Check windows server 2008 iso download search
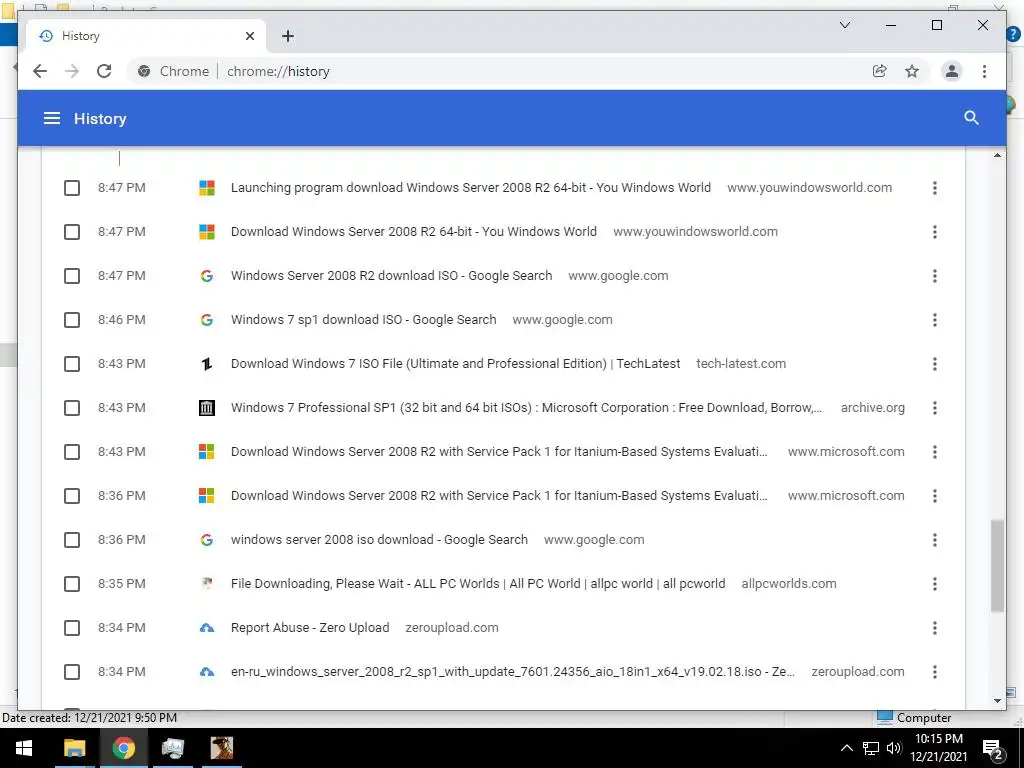This screenshot has width=1024, height=768. 72,540
